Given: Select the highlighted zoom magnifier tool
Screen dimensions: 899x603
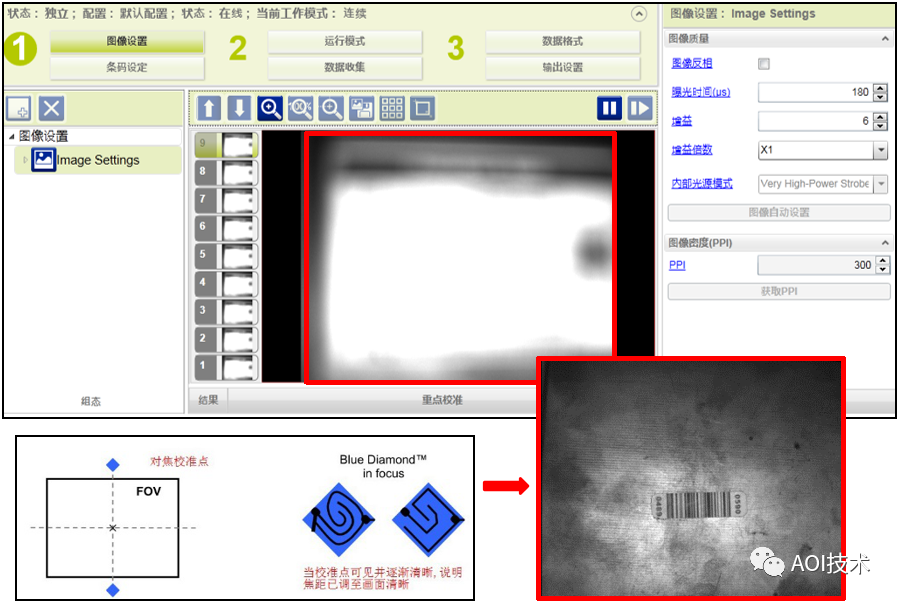Looking at the screenshot, I should pos(270,108).
